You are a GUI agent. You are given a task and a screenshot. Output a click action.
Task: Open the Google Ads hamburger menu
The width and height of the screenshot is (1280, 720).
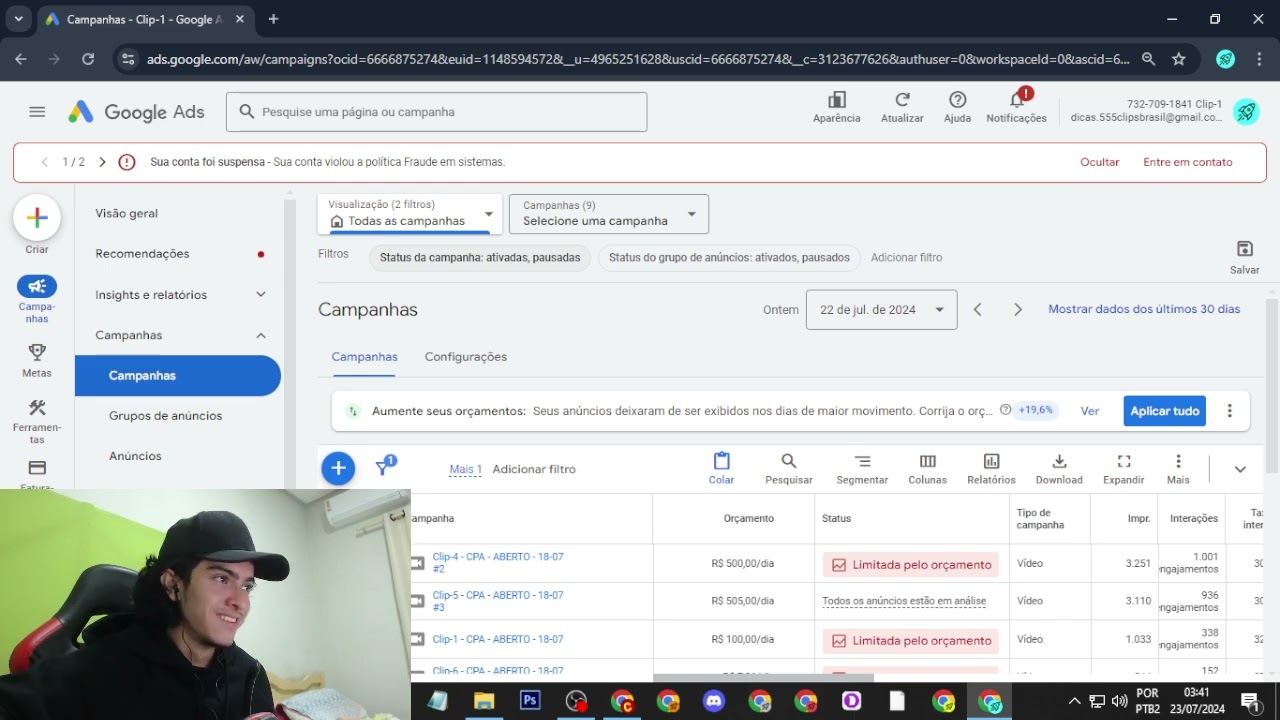37,112
